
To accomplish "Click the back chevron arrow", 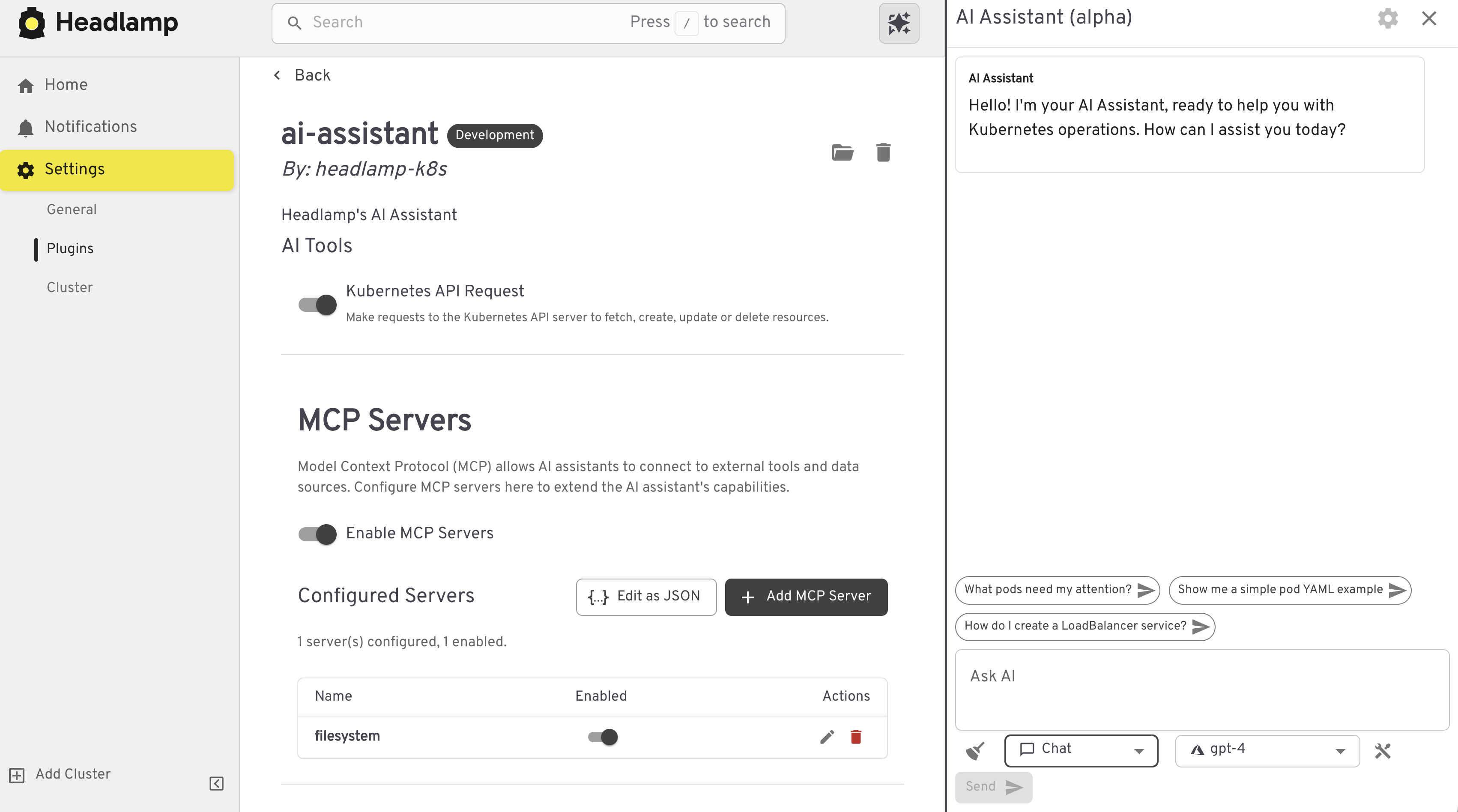I will 277,75.
